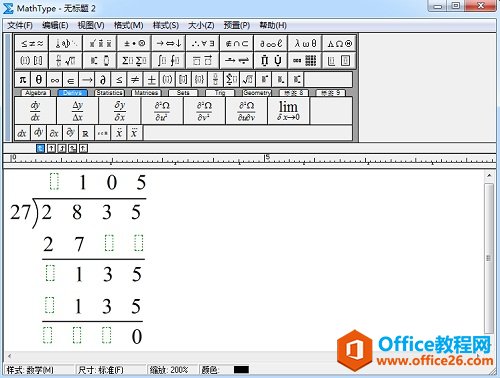Open the fraction and radical templates palette
This screenshot has width=500, height=378.
coord(66,60)
